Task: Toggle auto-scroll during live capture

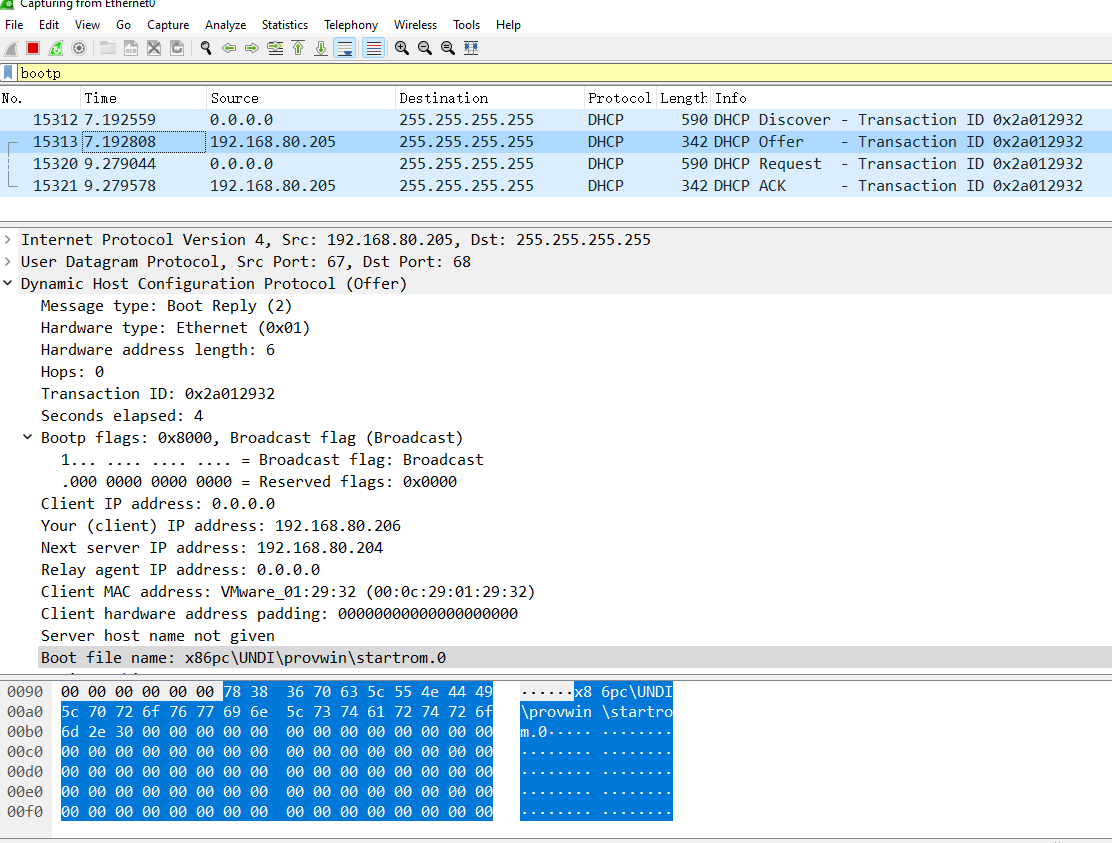Action: tap(344, 48)
